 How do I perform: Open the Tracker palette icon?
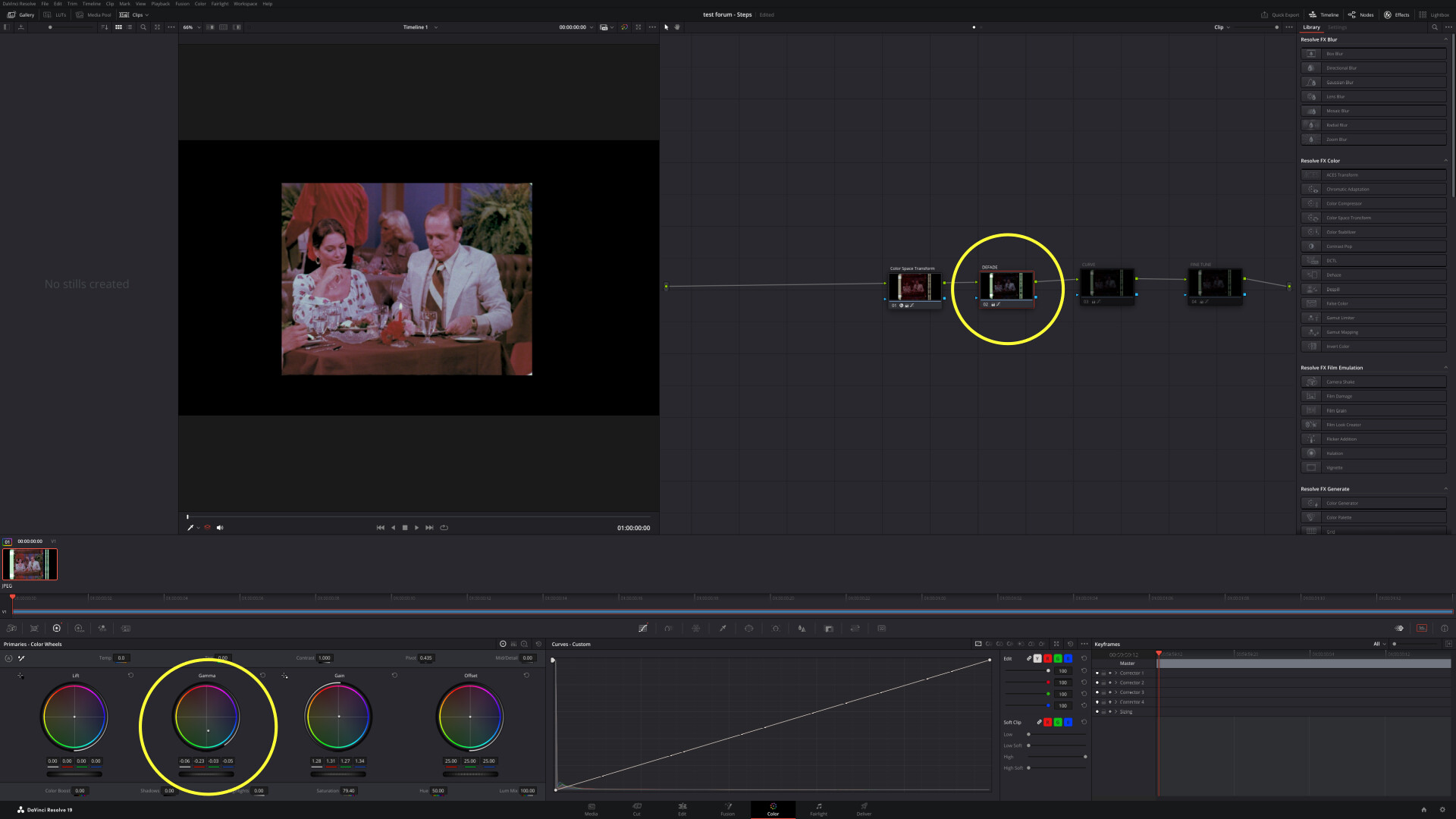775,628
